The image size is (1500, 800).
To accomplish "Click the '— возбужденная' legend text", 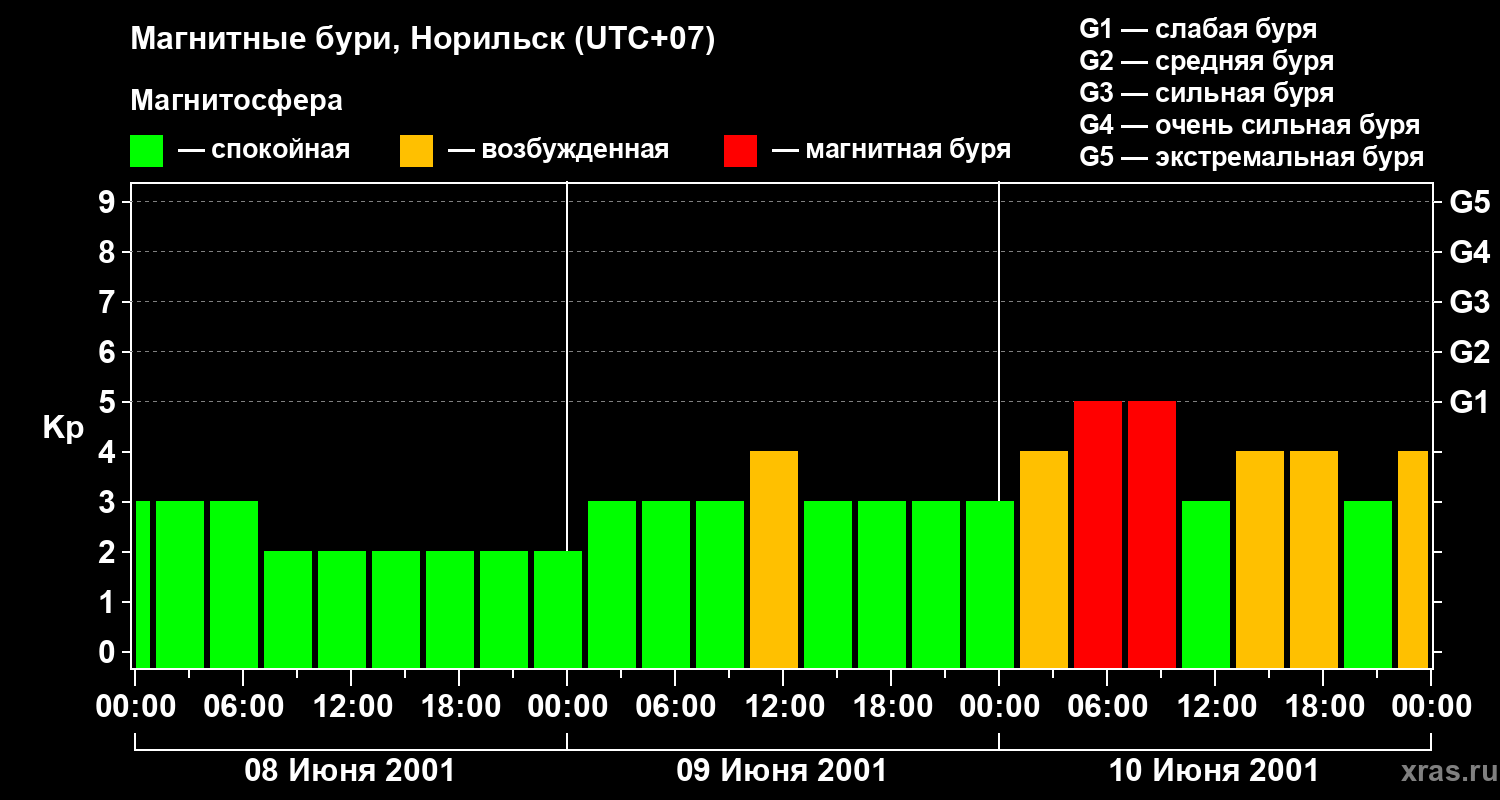I will tap(558, 150).
